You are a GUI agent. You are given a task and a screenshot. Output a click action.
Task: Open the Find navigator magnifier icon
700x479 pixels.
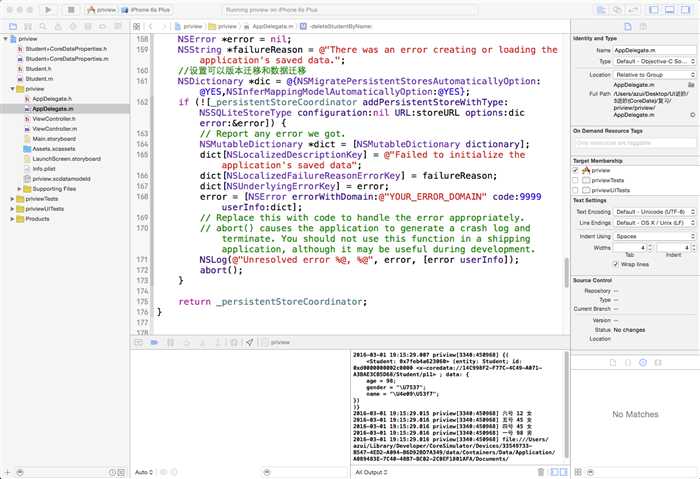click(43, 27)
